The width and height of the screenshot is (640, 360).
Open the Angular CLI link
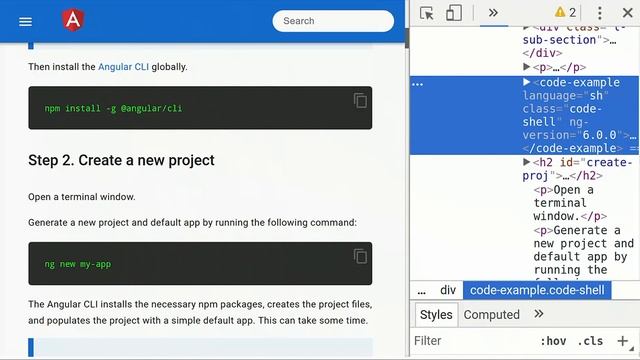pos(123,67)
